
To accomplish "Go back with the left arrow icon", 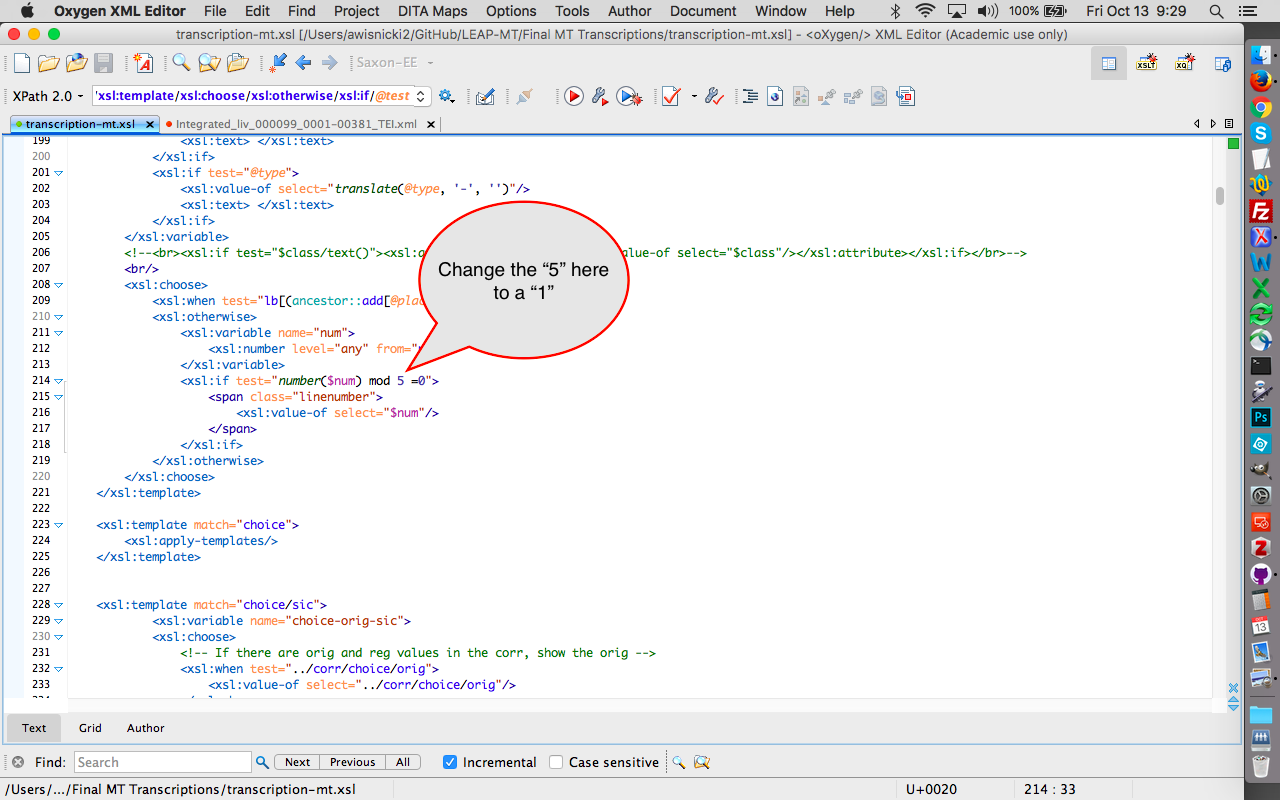I will click(x=303, y=63).
